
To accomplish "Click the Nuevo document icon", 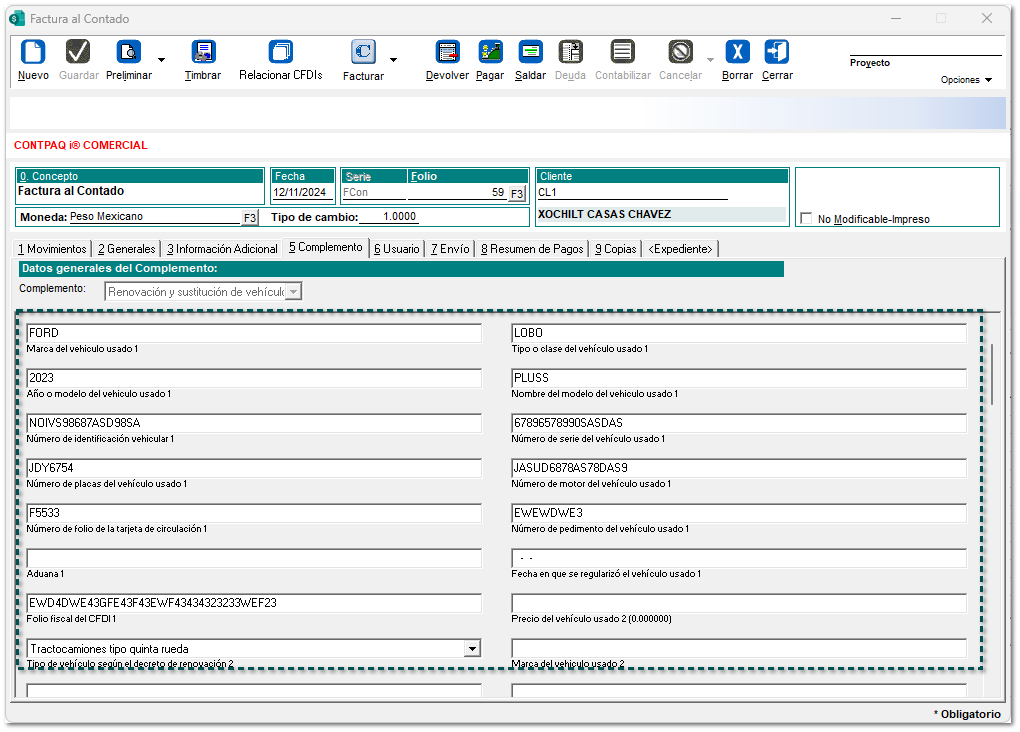I will pyautogui.click(x=33, y=53).
